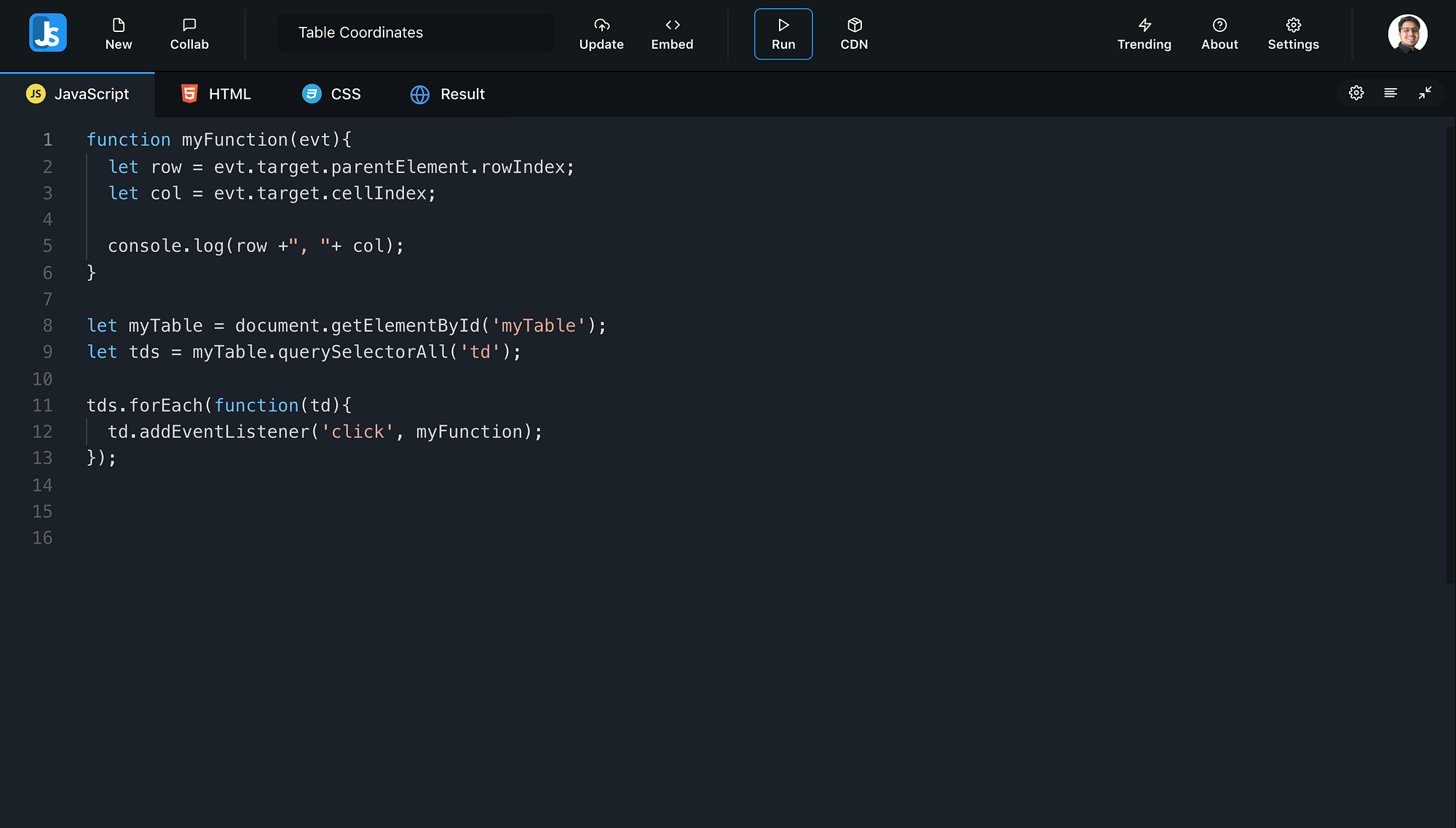Click line 12 containing addEventListener
This screenshot has height=828, width=1456.
pos(325,431)
